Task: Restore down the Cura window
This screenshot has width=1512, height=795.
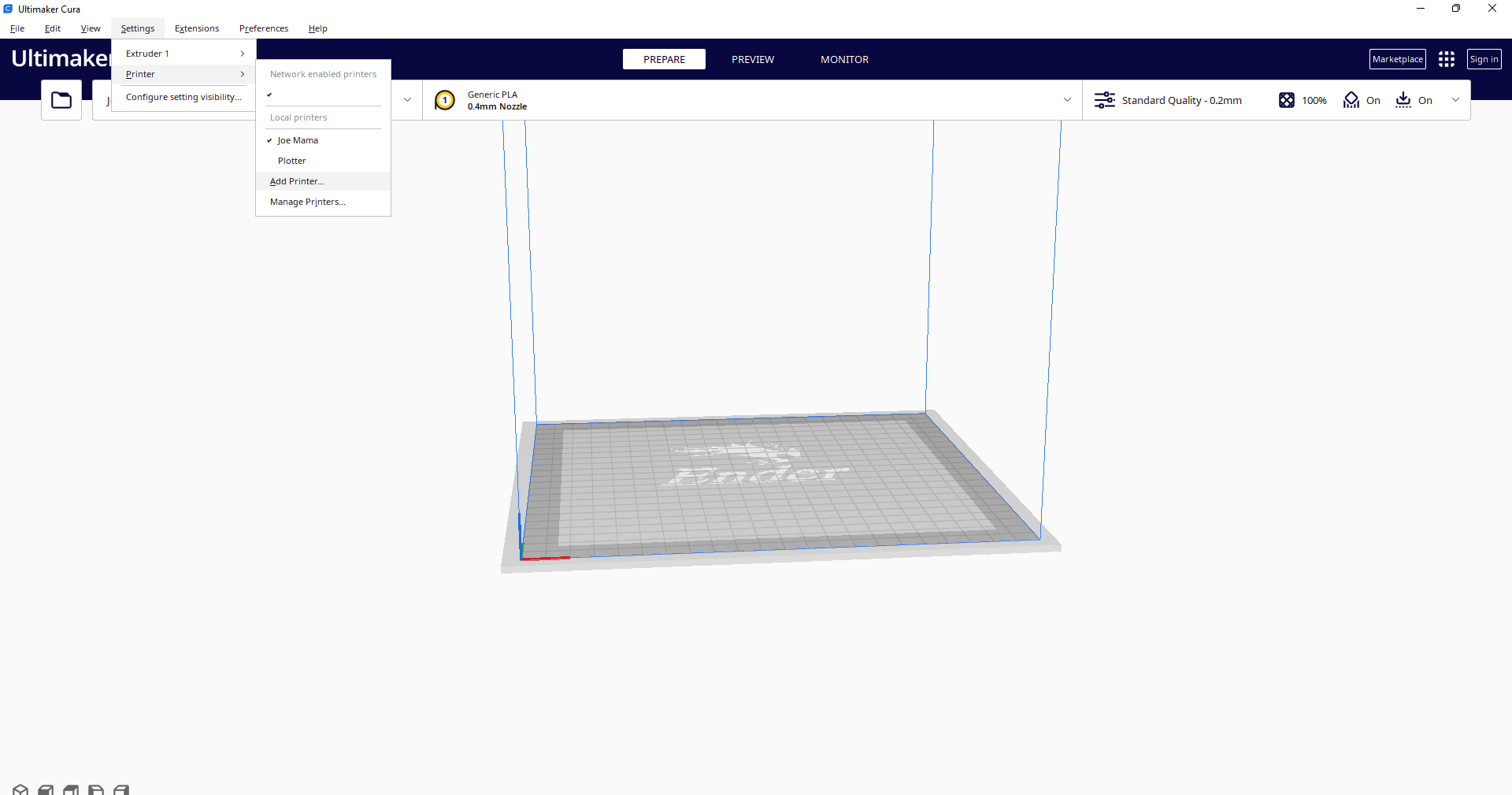Action: click(1456, 9)
